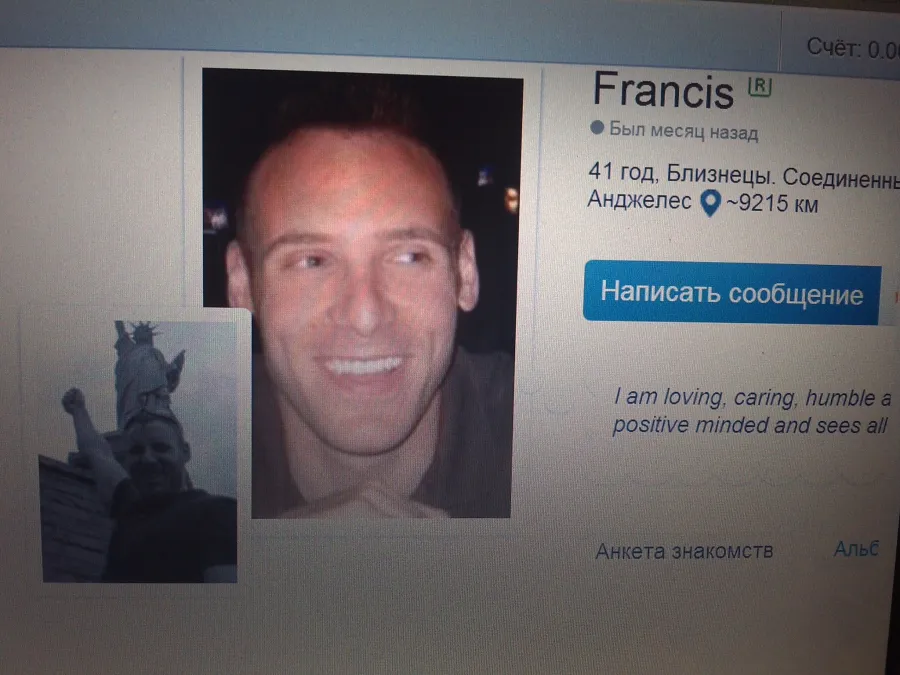The height and width of the screenshot is (675, 900).
Task: Click the profile name Francis
Action: click(663, 90)
